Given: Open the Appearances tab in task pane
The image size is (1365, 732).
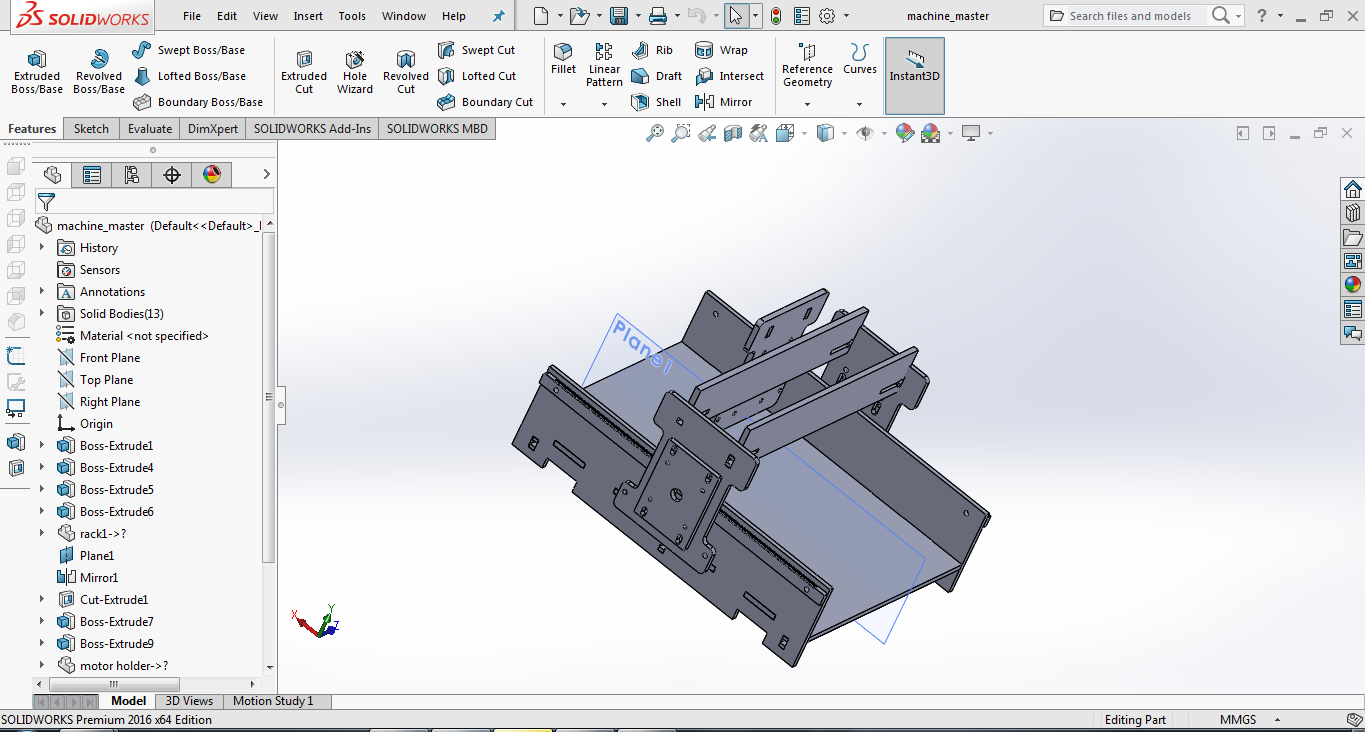Looking at the screenshot, I should point(1352,285).
